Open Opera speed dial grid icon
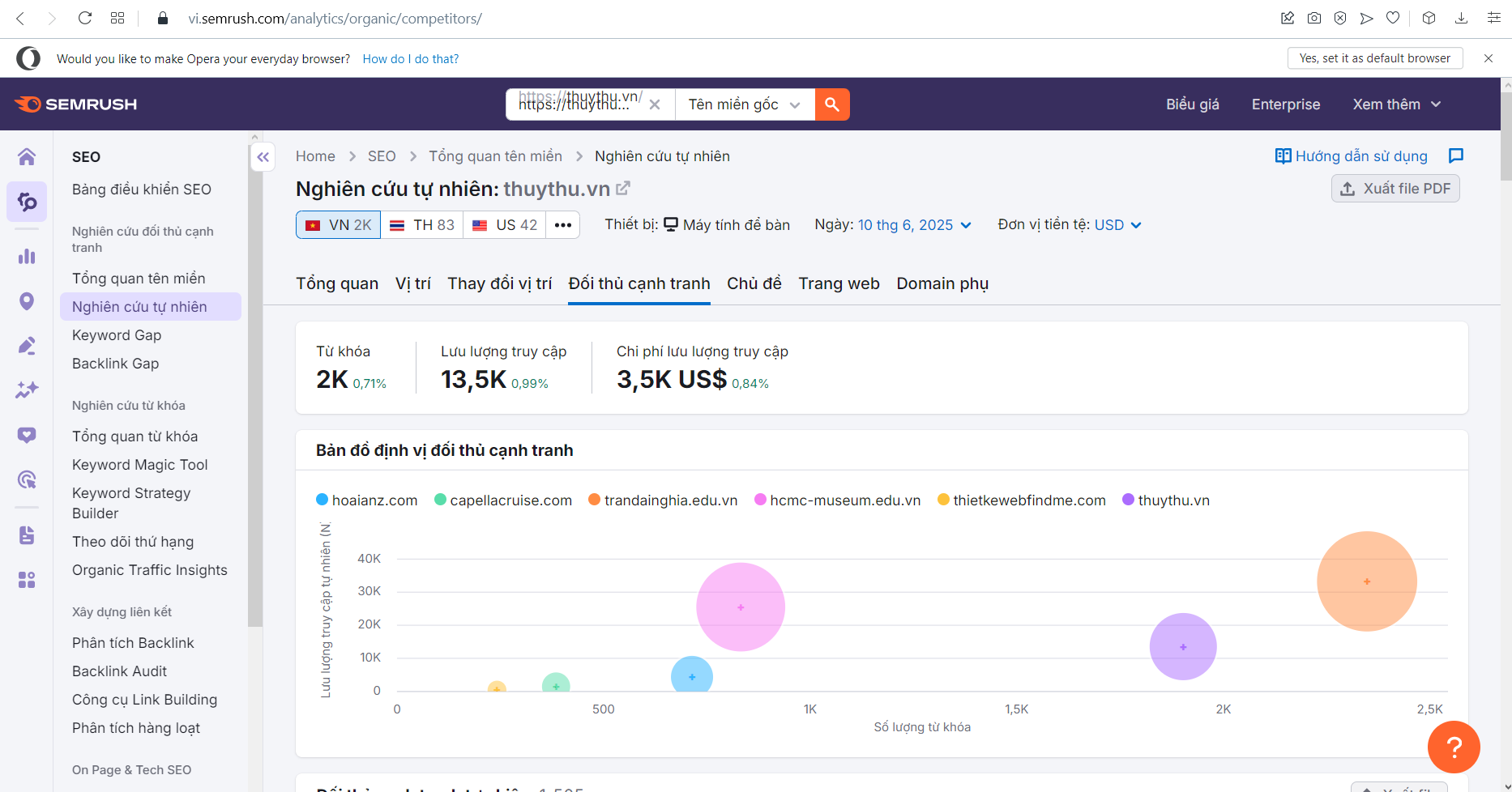This screenshot has height=792, width=1512. point(117,18)
